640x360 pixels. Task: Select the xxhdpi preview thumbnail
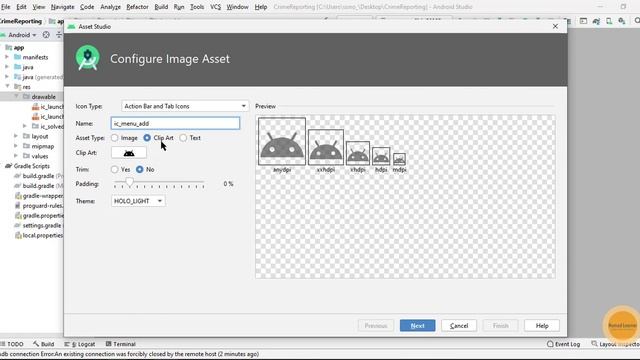click(x=326, y=147)
